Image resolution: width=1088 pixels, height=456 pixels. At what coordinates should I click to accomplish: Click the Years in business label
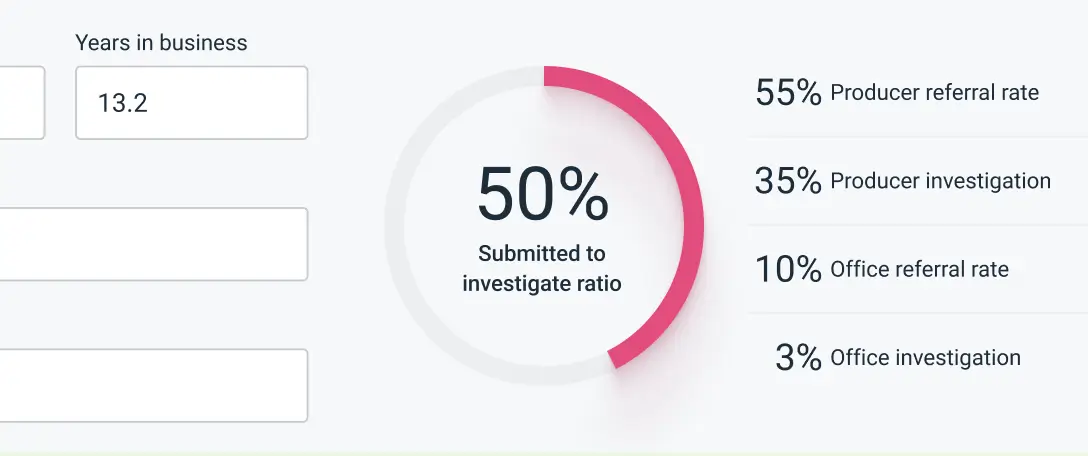coord(161,43)
